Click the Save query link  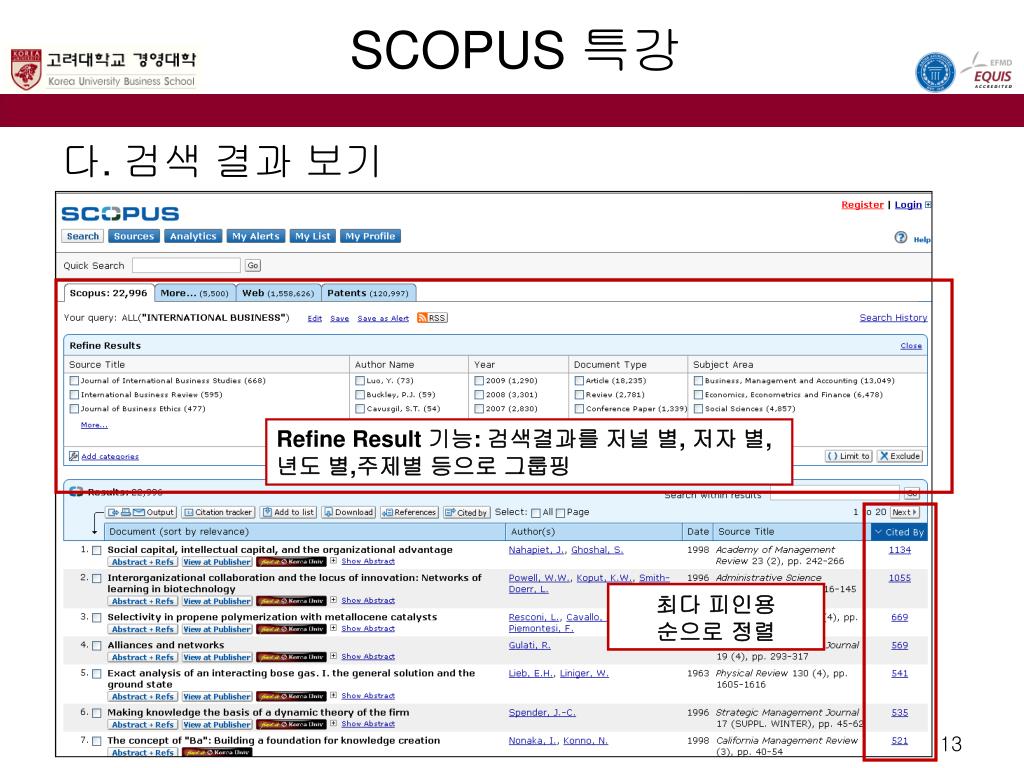pos(340,319)
